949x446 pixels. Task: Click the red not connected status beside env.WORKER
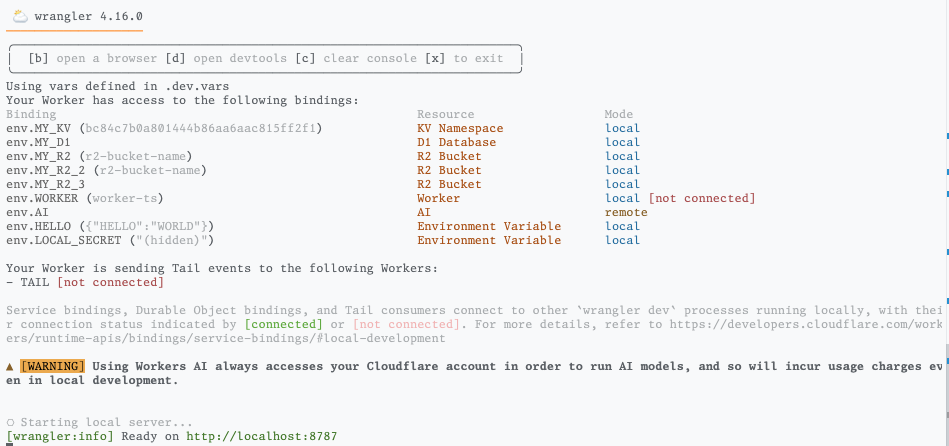tap(701, 198)
